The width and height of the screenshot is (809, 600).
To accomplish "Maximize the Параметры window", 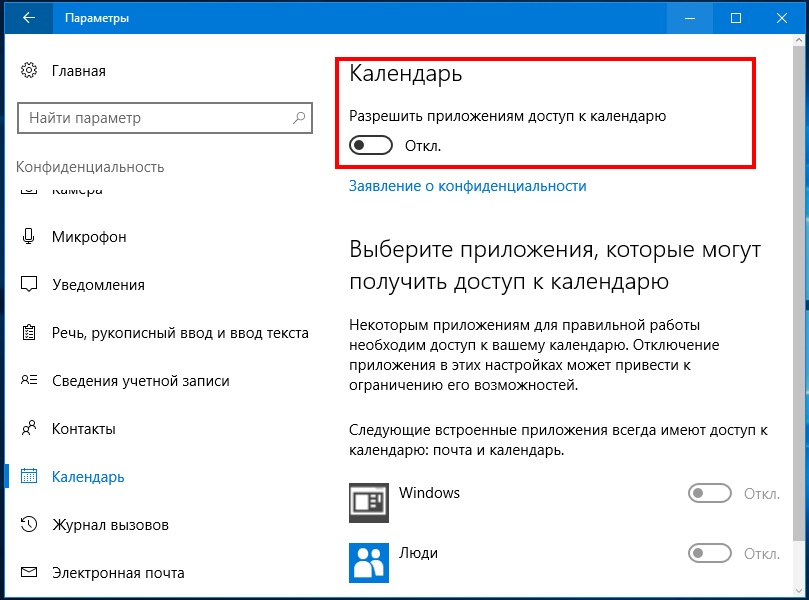I will [736, 18].
